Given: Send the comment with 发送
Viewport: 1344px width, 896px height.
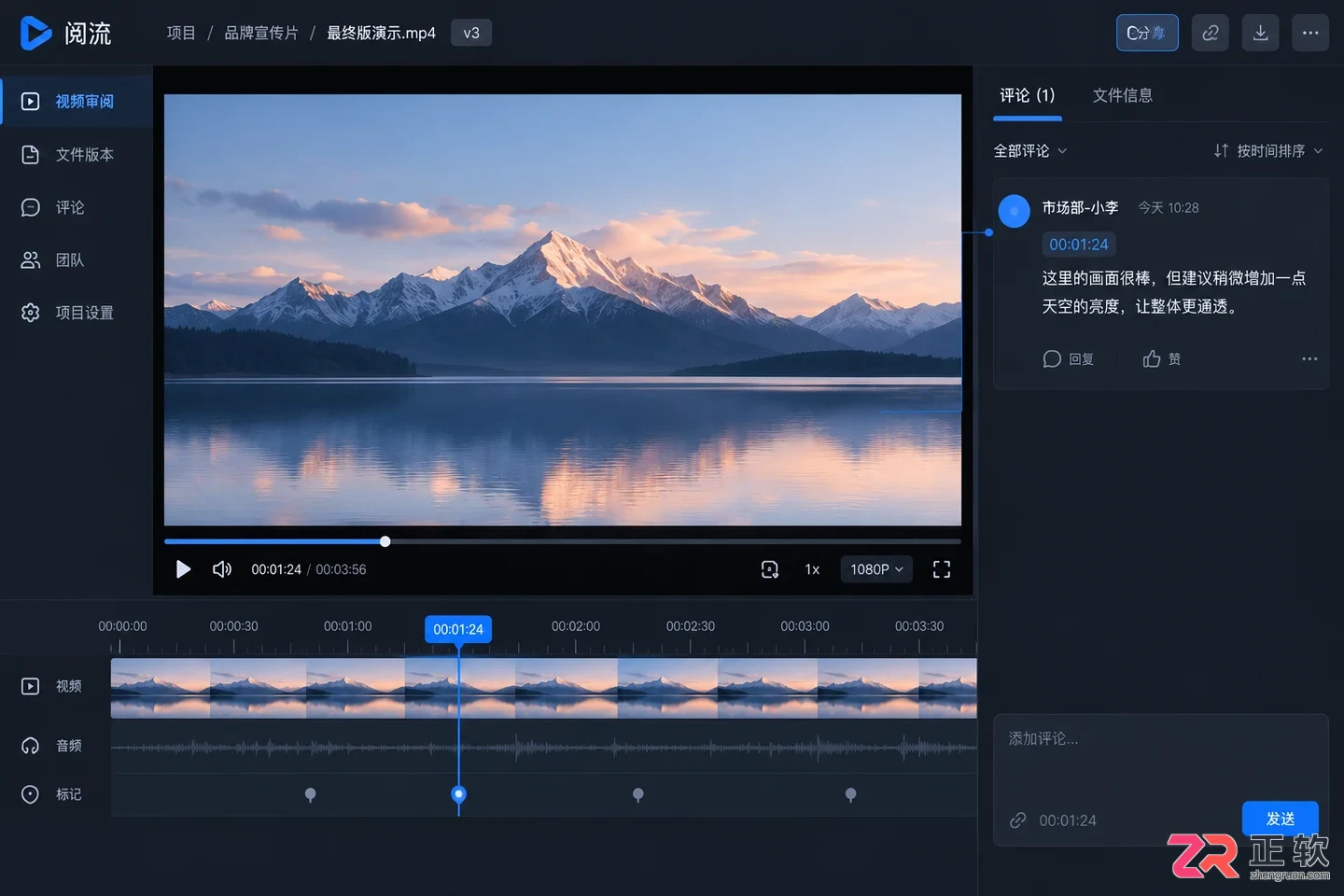Looking at the screenshot, I should (1281, 819).
